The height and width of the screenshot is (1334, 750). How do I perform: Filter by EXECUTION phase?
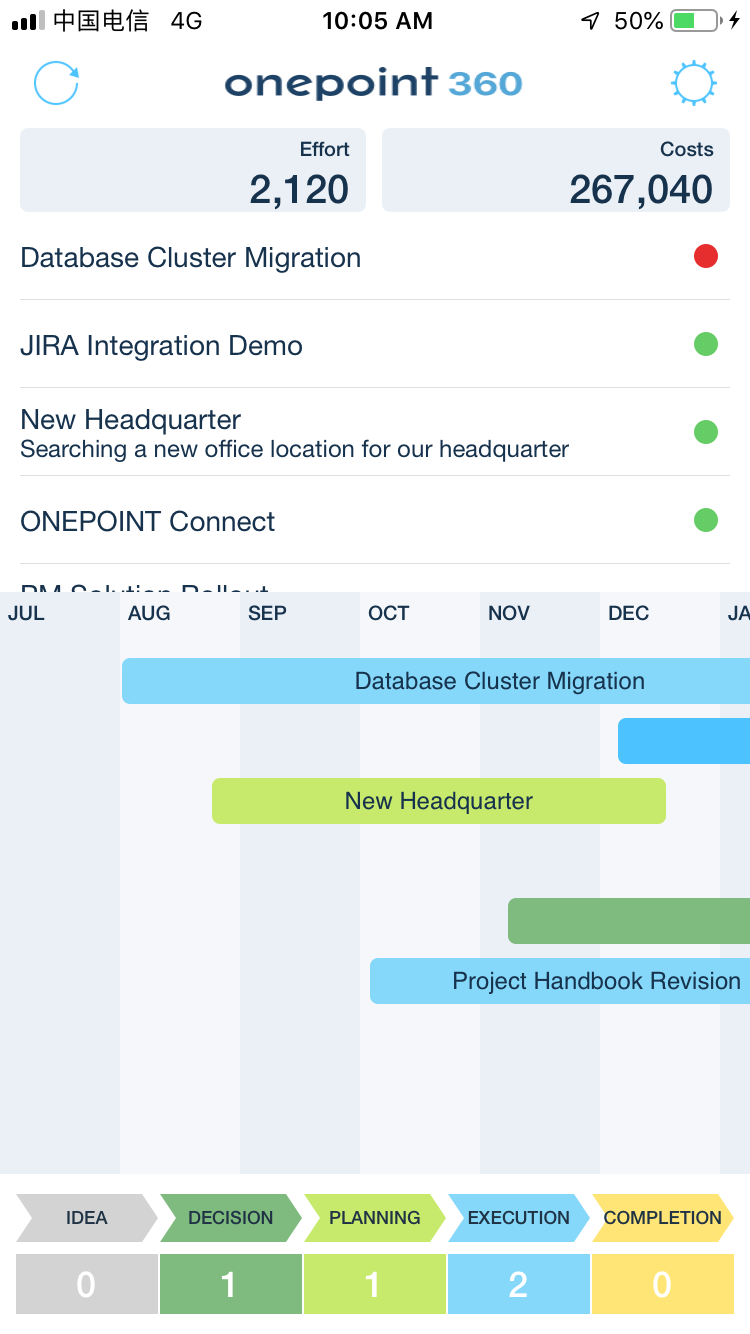point(519,1218)
